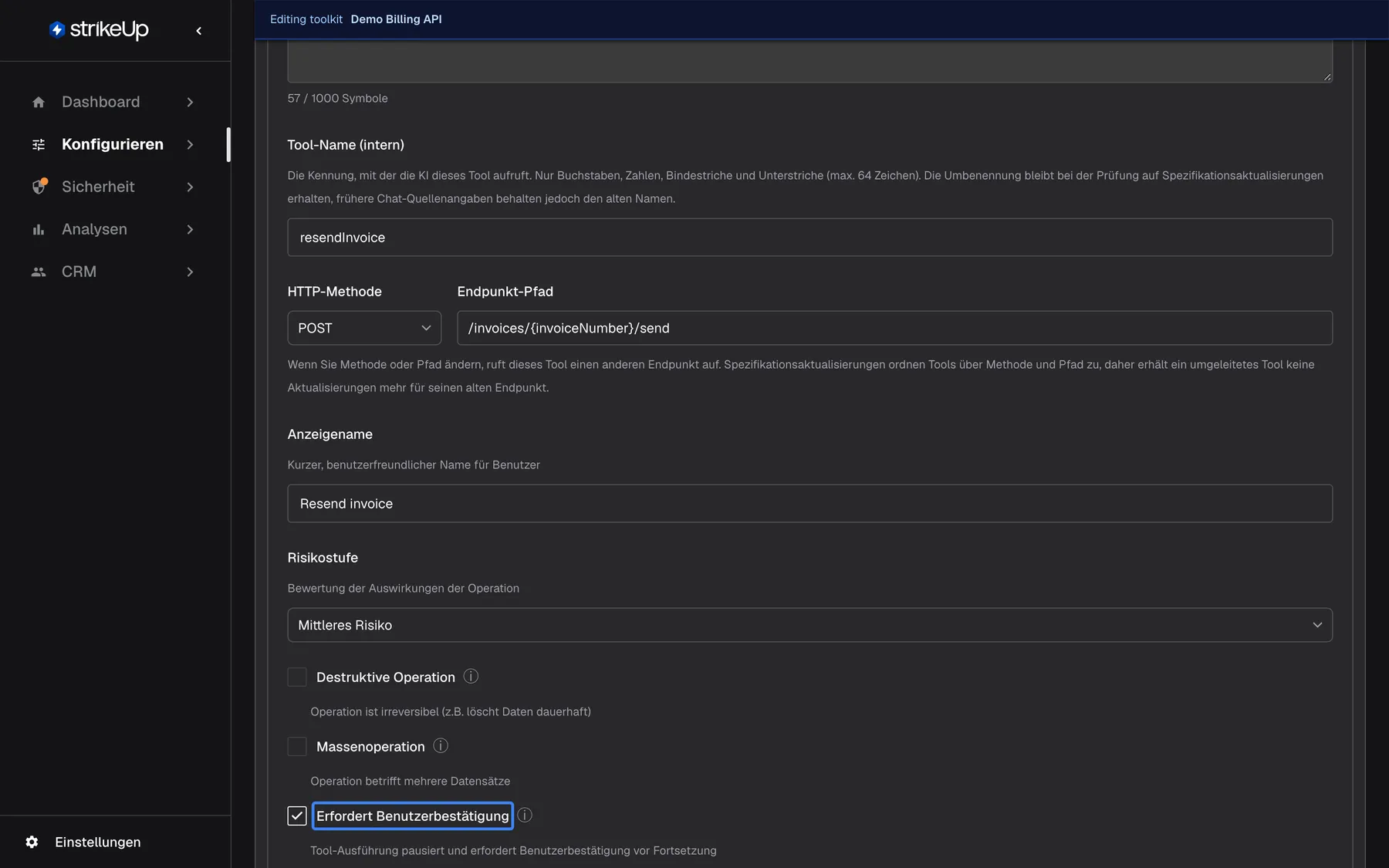Image resolution: width=1389 pixels, height=868 pixels.
Task: Enable the Massenoperation checkbox
Action: click(x=297, y=747)
